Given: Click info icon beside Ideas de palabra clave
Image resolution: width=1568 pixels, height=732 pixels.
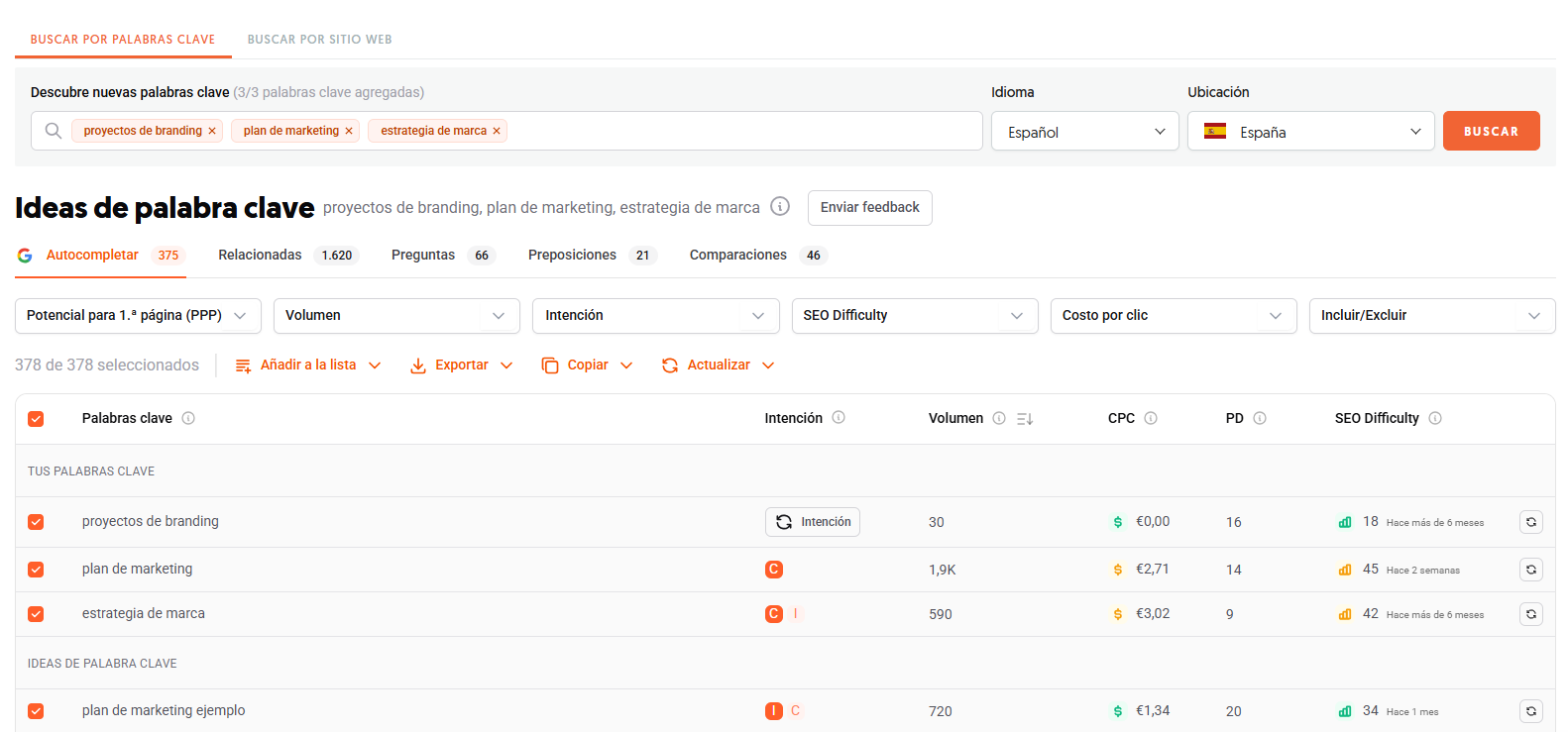Looking at the screenshot, I should click(x=780, y=207).
